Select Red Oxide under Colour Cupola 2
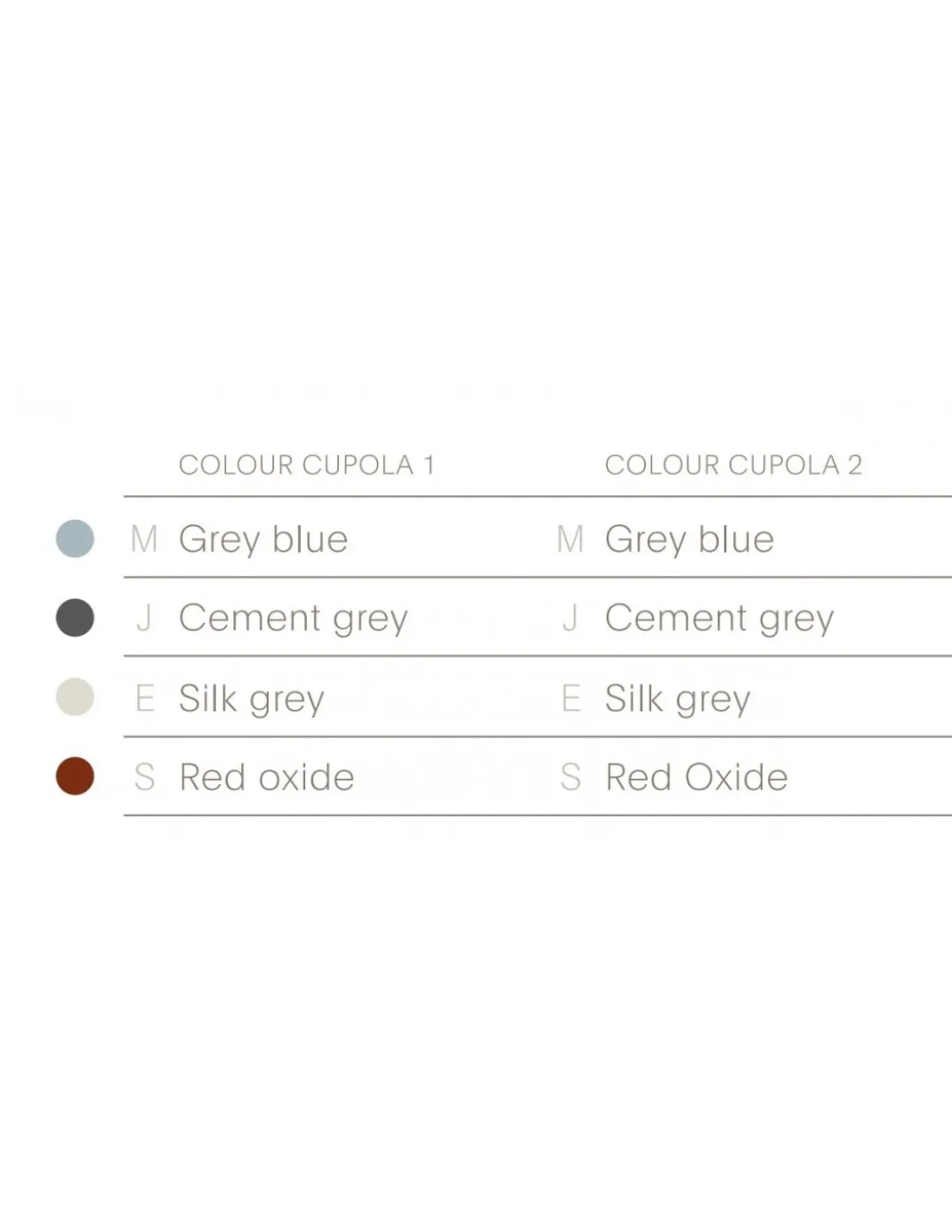 click(x=697, y=777)
